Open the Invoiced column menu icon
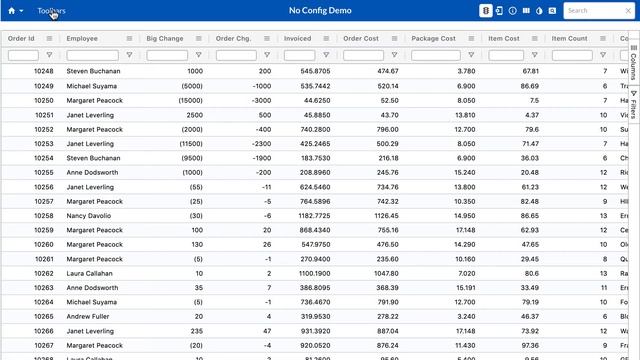The image size is (640, 360). (x=326, y=38)
